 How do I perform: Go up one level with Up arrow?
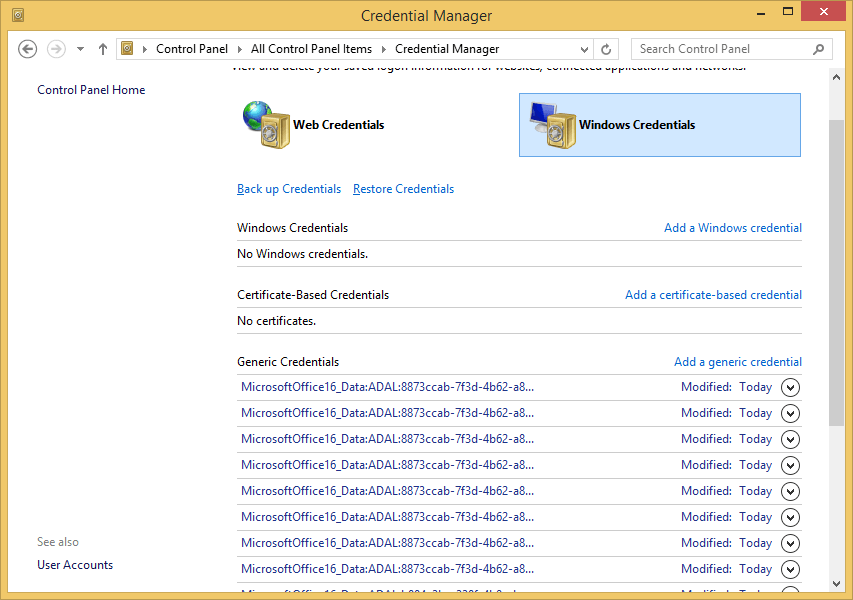coord(103,49)
